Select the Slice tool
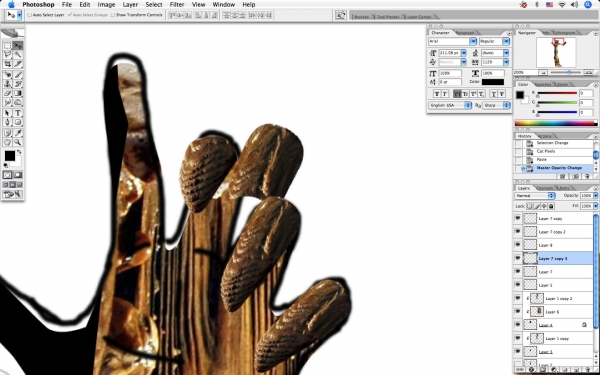This screenshot has height=375, width=600. [18, 64]
